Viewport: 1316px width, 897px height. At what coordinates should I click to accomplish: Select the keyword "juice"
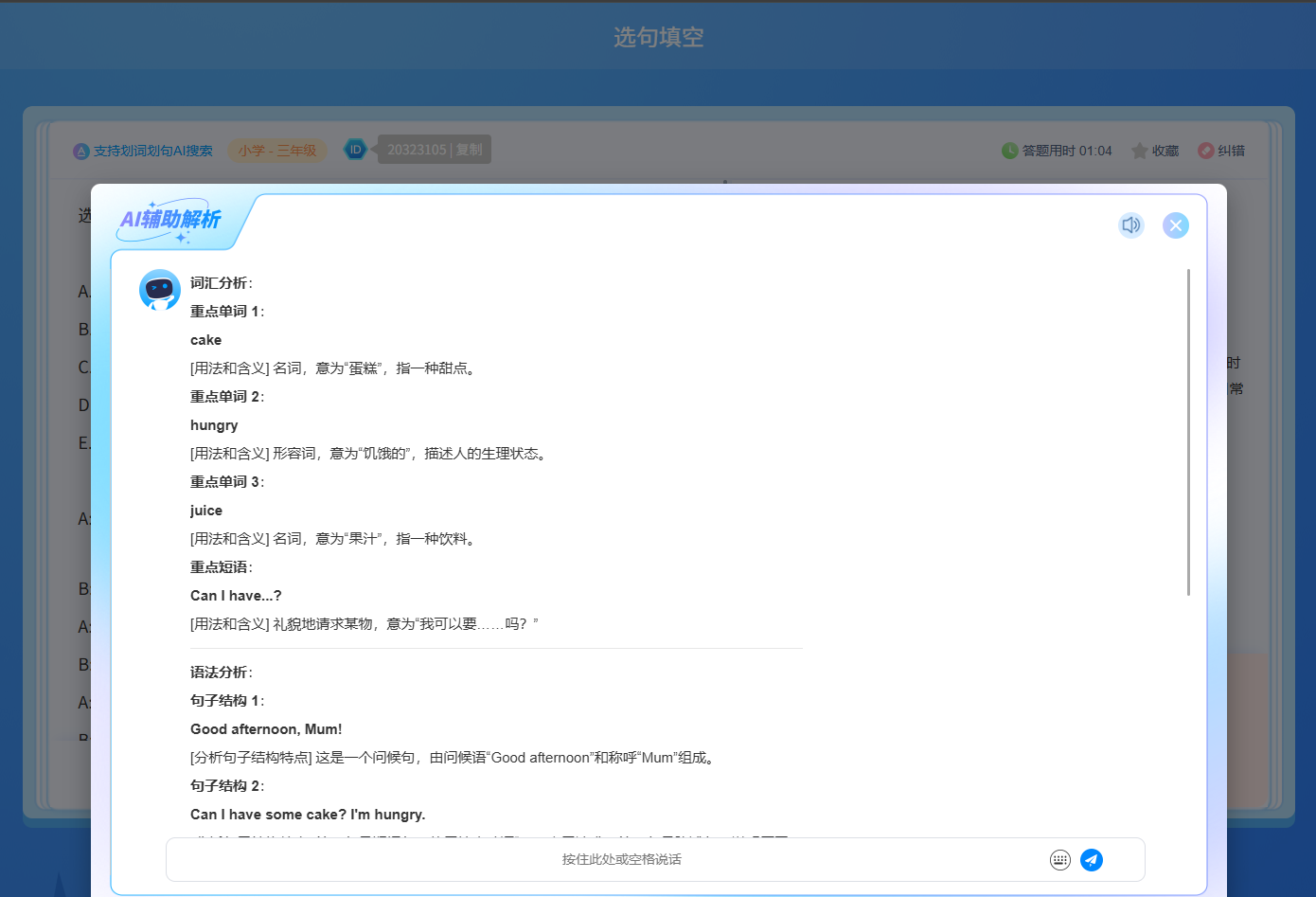(206, 511)
